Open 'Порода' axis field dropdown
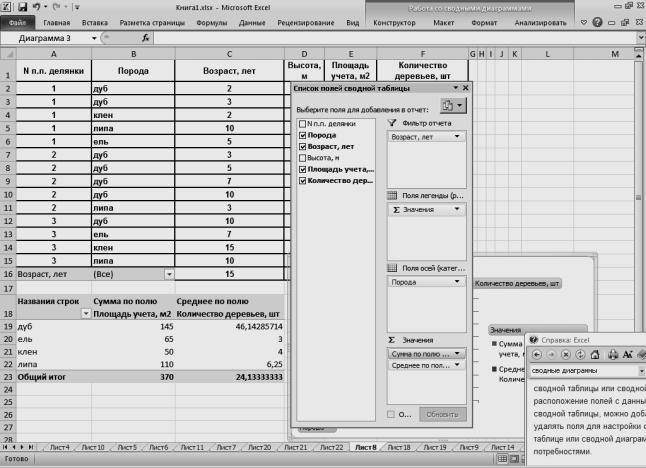Screen dimensions: 646x468 tap(457, 282)
